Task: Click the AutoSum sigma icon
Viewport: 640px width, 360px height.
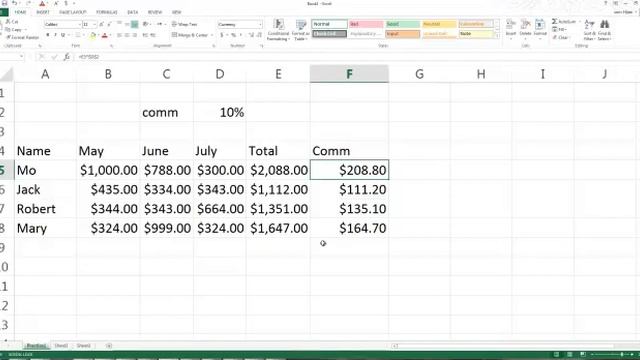Action: (555, 21)
